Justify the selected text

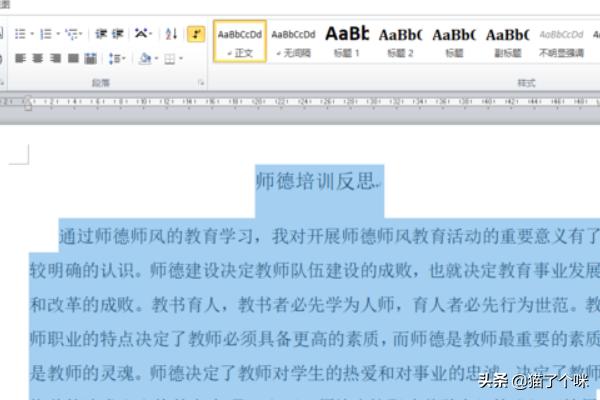click(73, 58)
